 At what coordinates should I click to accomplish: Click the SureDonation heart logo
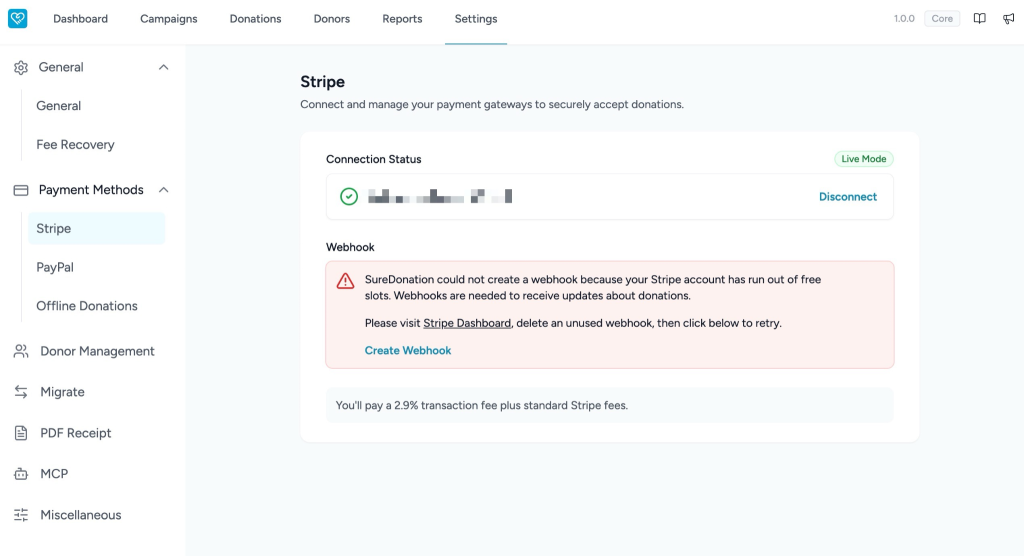[18, 18]
